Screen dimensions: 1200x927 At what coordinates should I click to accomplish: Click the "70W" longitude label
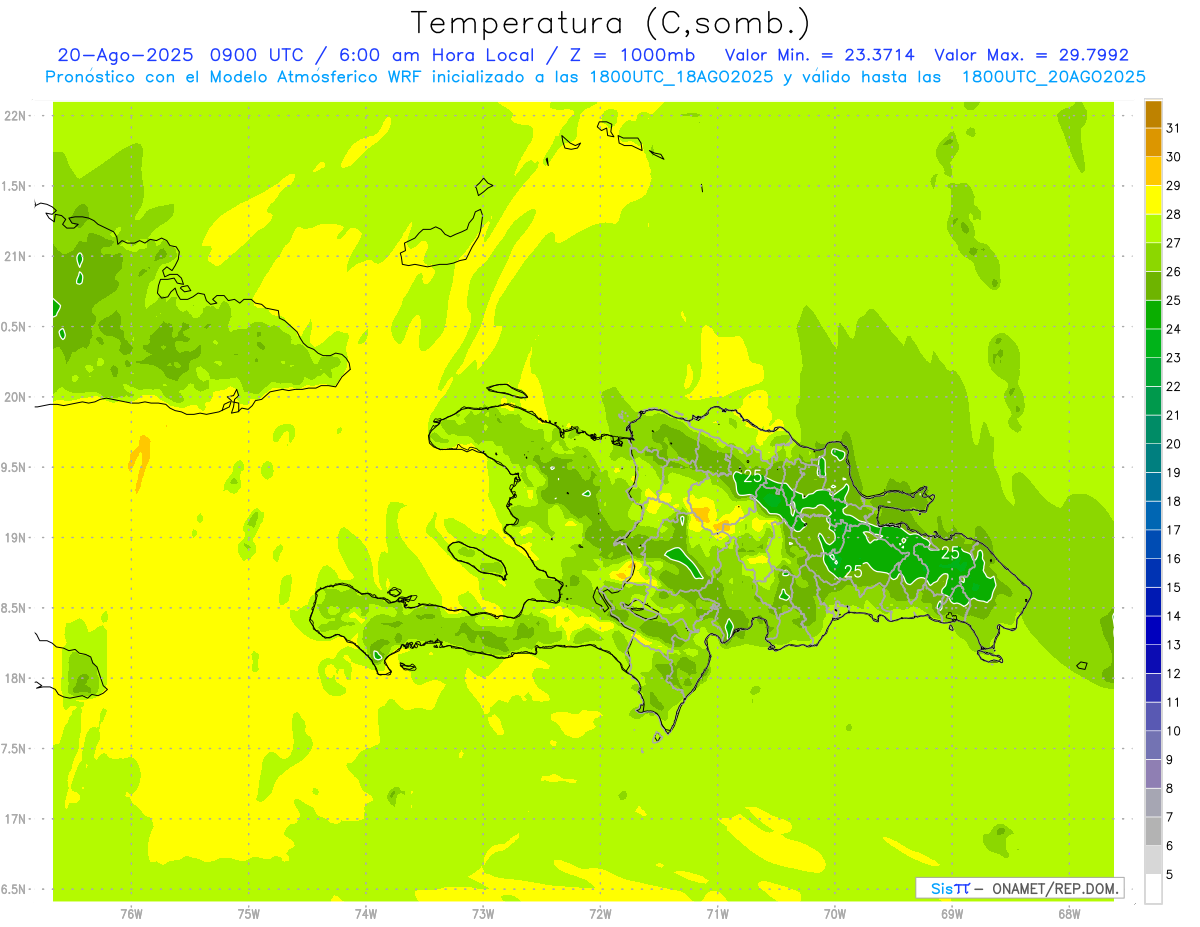835,914
